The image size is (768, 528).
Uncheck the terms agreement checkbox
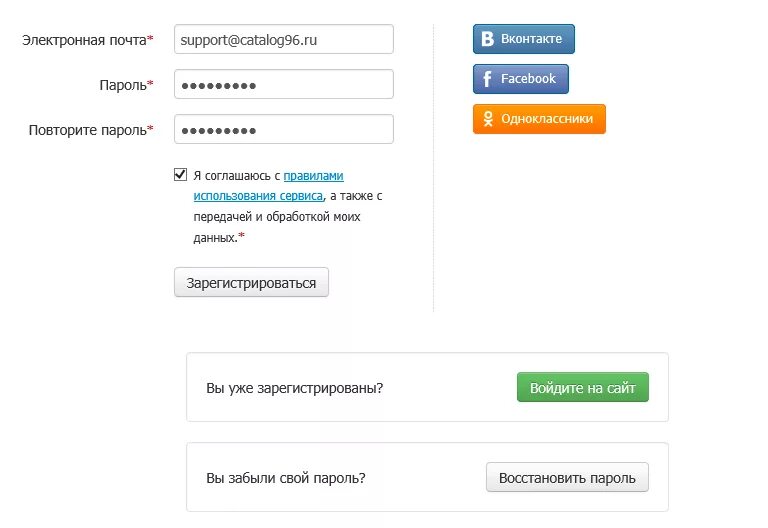180,174
